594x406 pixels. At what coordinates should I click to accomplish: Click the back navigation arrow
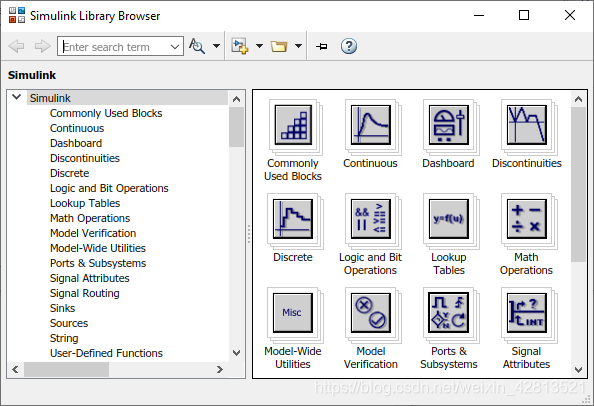(x=16, y=46)
